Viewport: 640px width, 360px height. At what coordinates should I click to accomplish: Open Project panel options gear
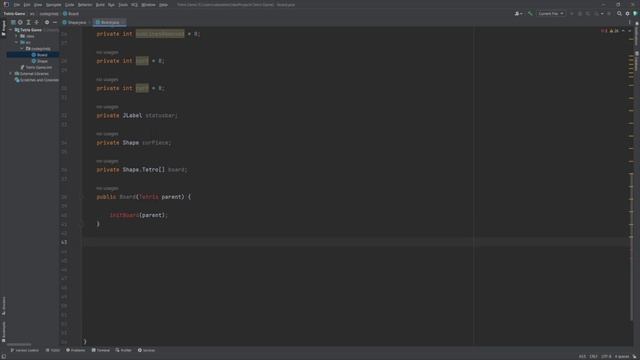(x=47, y=22)
